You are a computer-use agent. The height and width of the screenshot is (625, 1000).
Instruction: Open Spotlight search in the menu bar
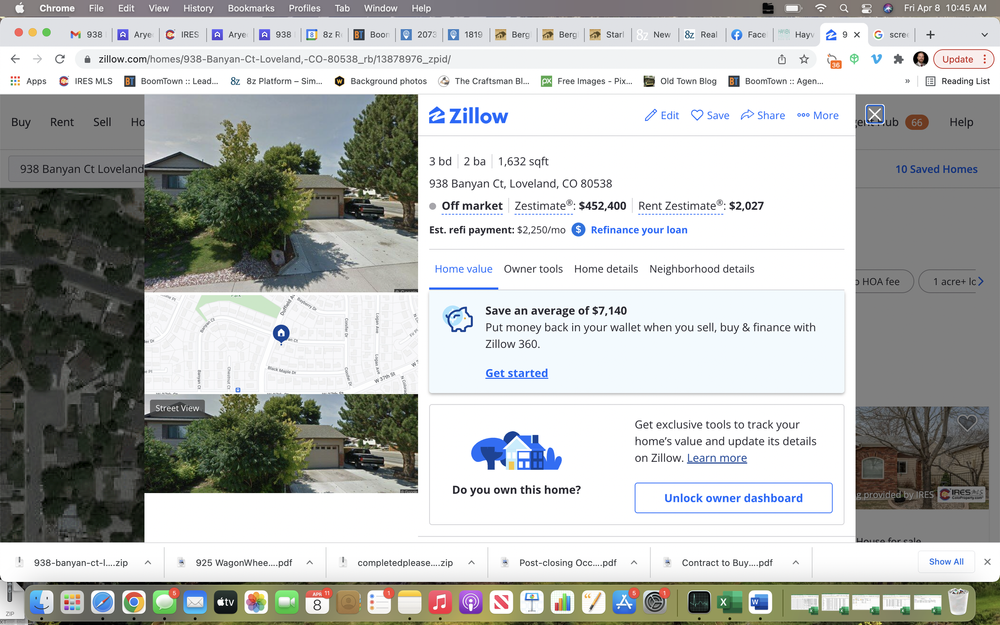tap(844, 8)
